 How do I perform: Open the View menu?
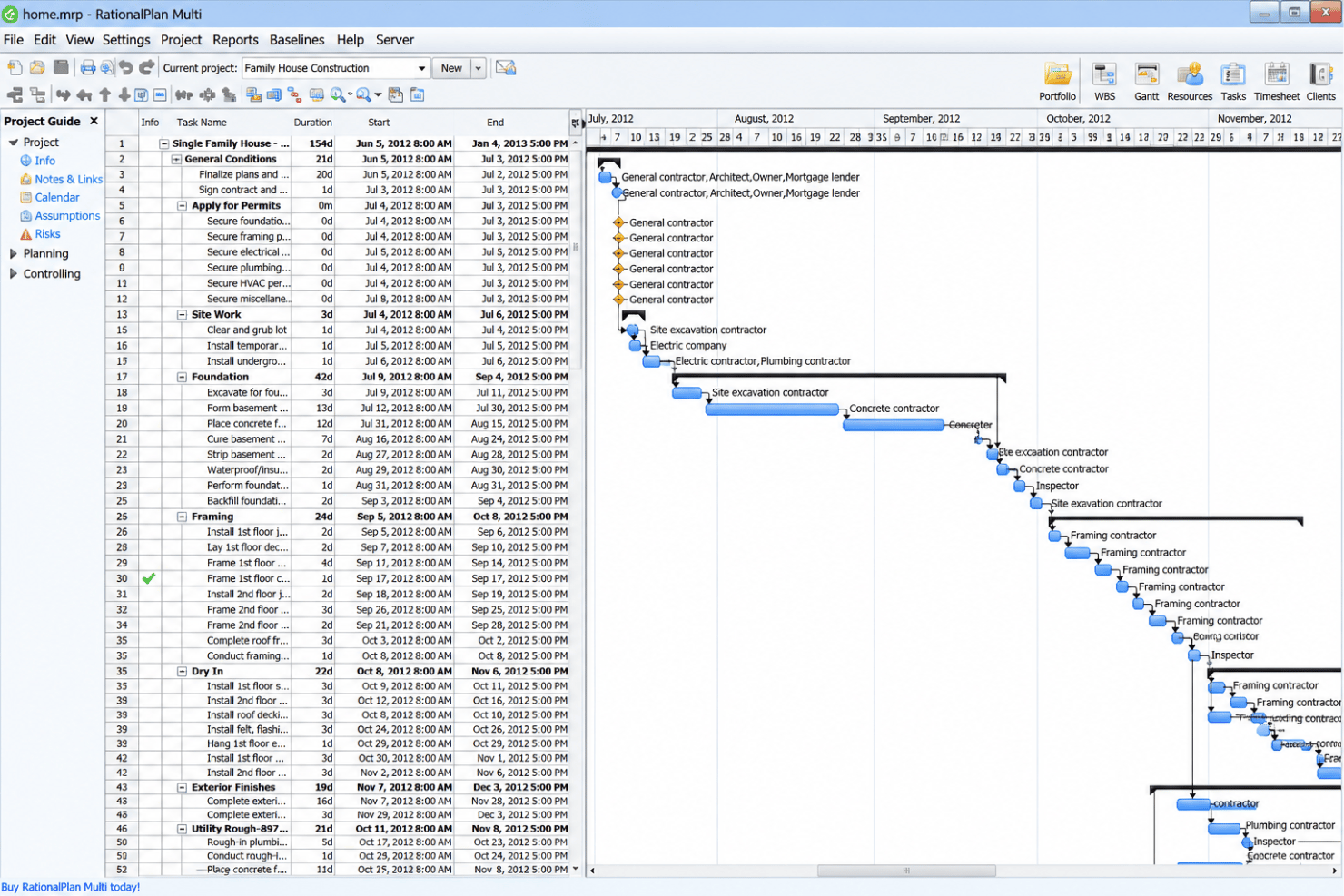pos(79,40)
